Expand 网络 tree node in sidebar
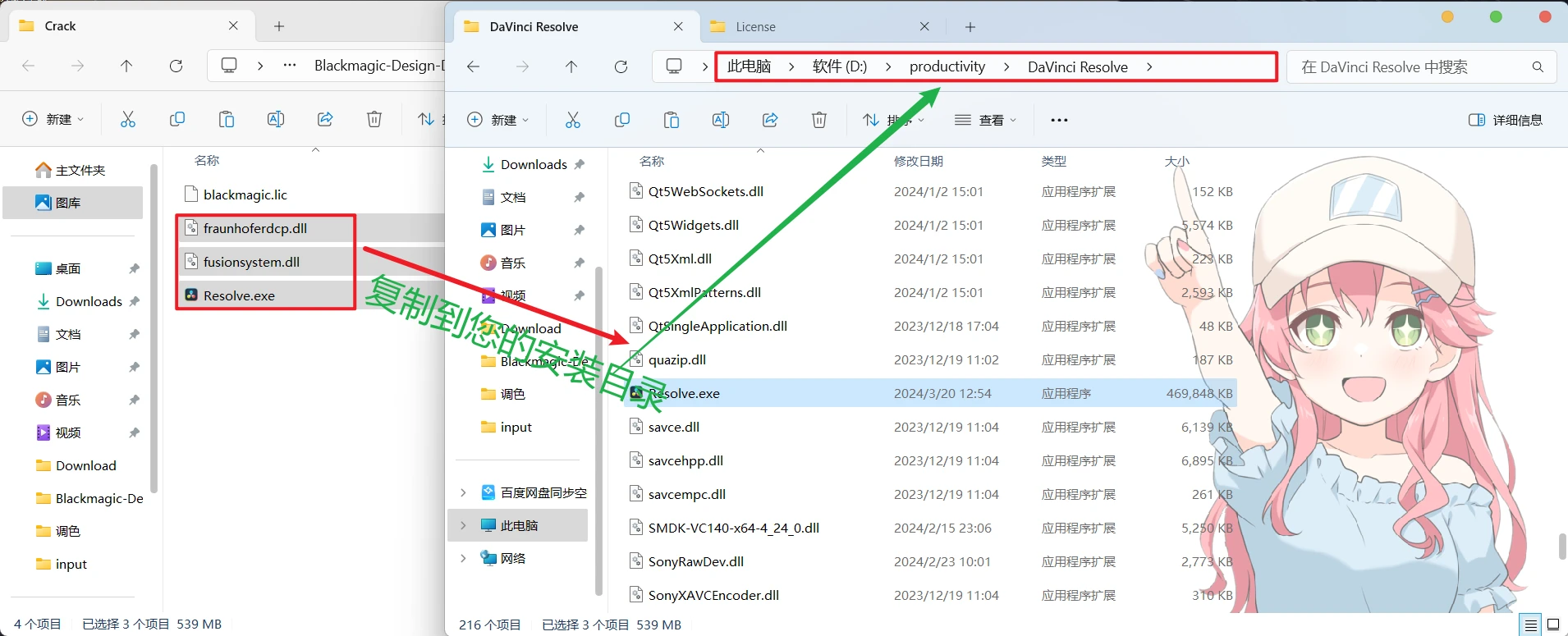Image resolution: width=1568 pixels, height=636 pixels. pyautogui.click(x=463, y=558)
